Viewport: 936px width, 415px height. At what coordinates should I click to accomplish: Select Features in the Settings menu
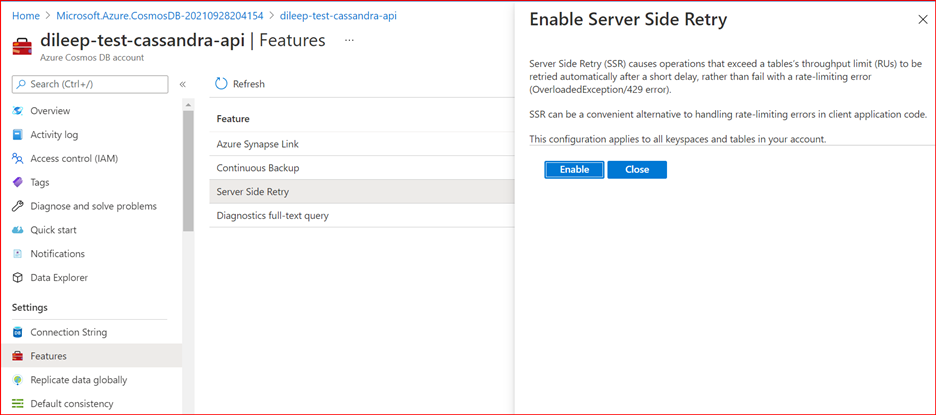(x=91, y=356)
